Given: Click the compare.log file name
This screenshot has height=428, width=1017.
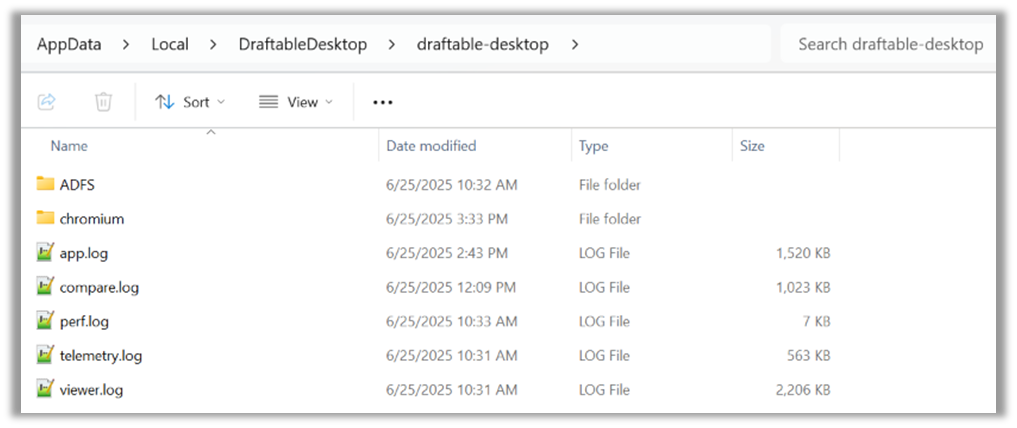Looking at the screenshot, I should 99,287.
